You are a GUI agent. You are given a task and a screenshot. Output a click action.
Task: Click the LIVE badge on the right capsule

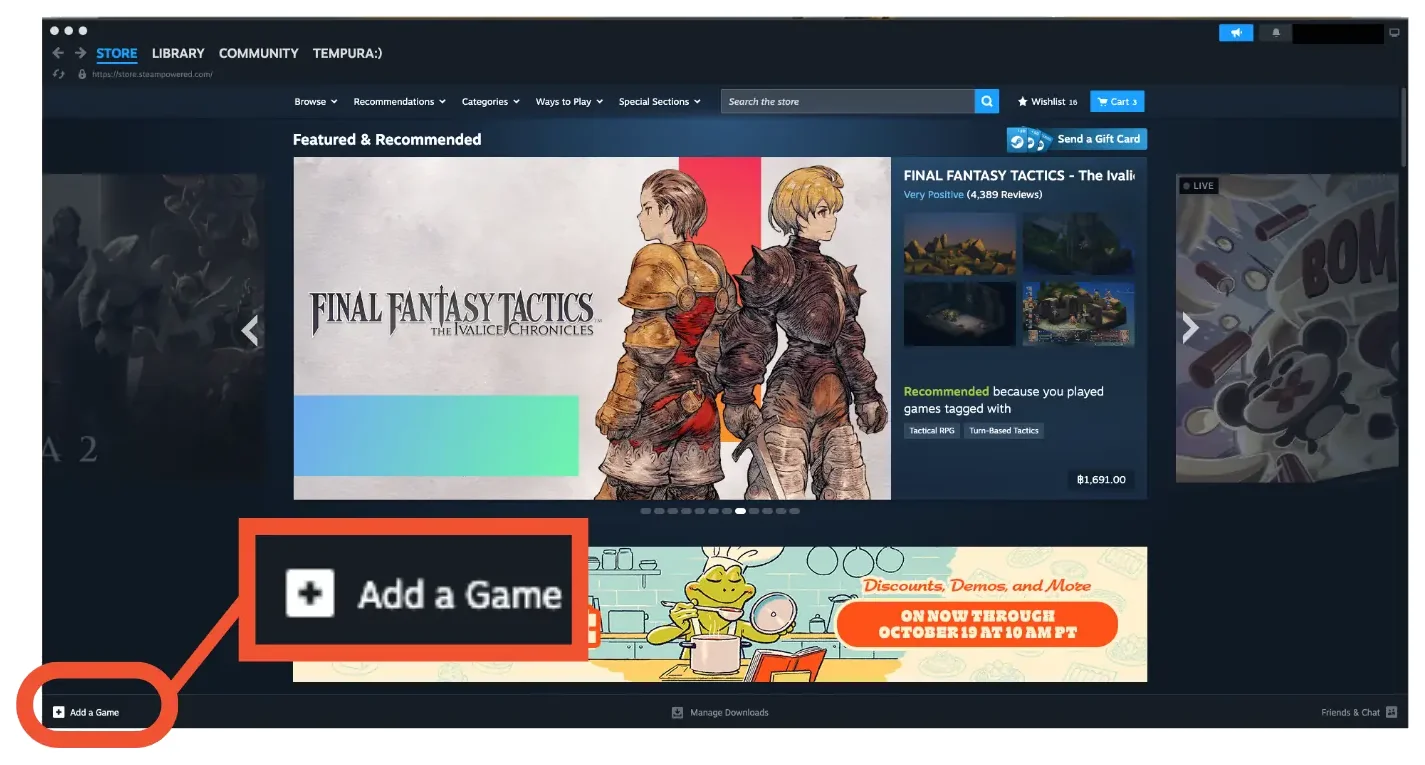click(x=1198, y=186)
